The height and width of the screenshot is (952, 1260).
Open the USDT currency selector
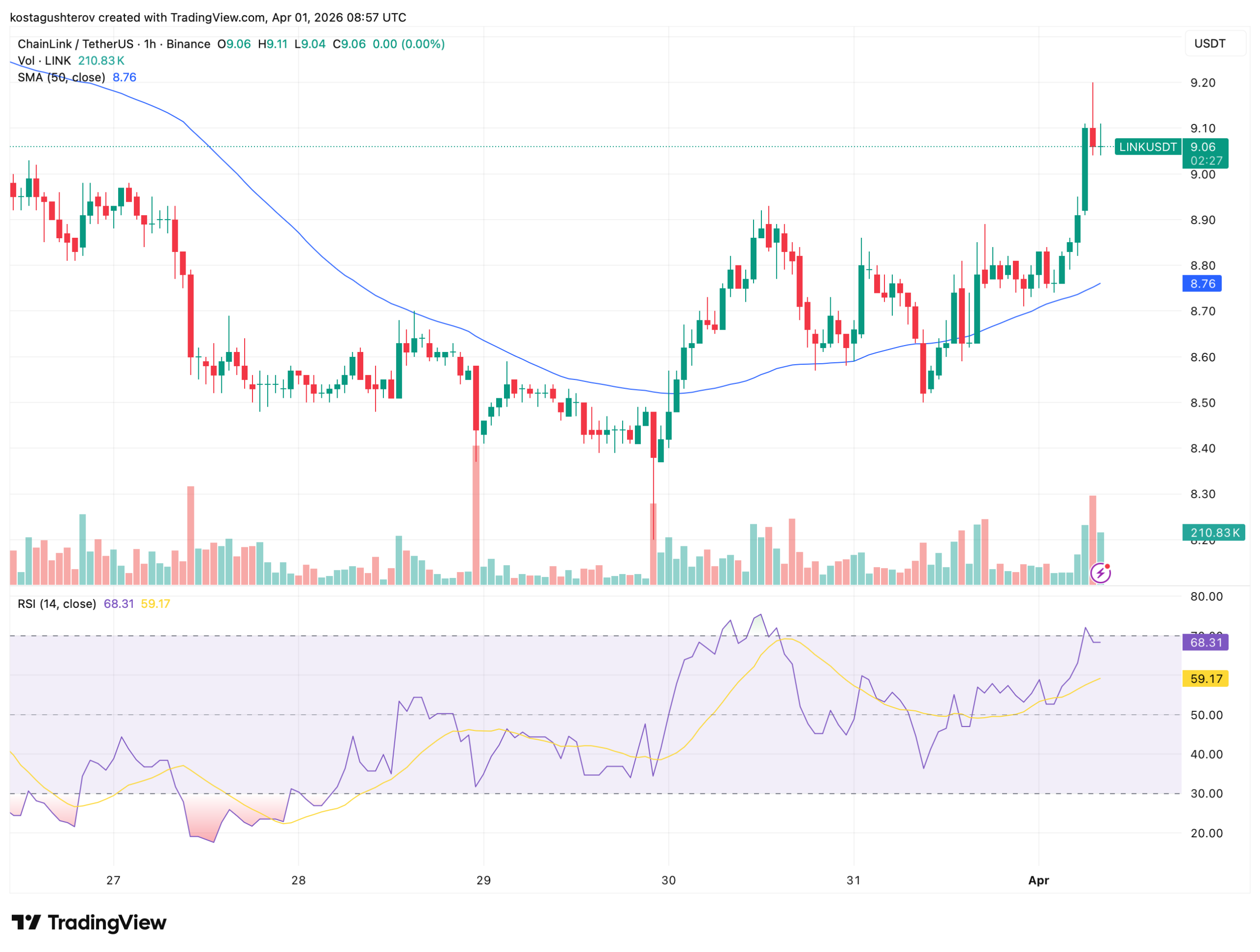pyautogui.click(x=1209, y=44)
